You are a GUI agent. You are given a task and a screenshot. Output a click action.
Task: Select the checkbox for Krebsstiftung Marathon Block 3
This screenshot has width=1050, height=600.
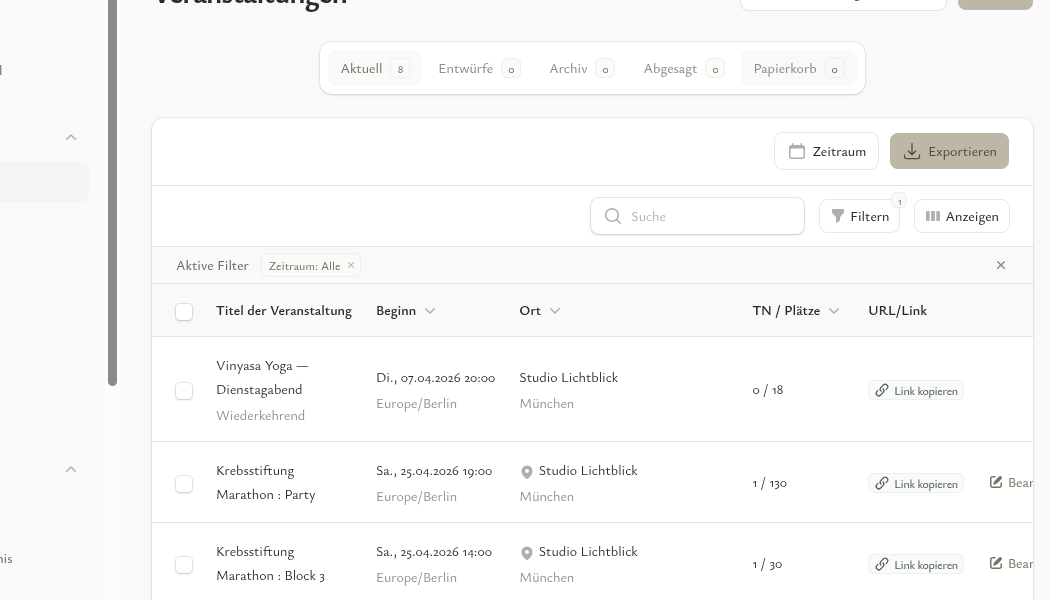(184, 564)
